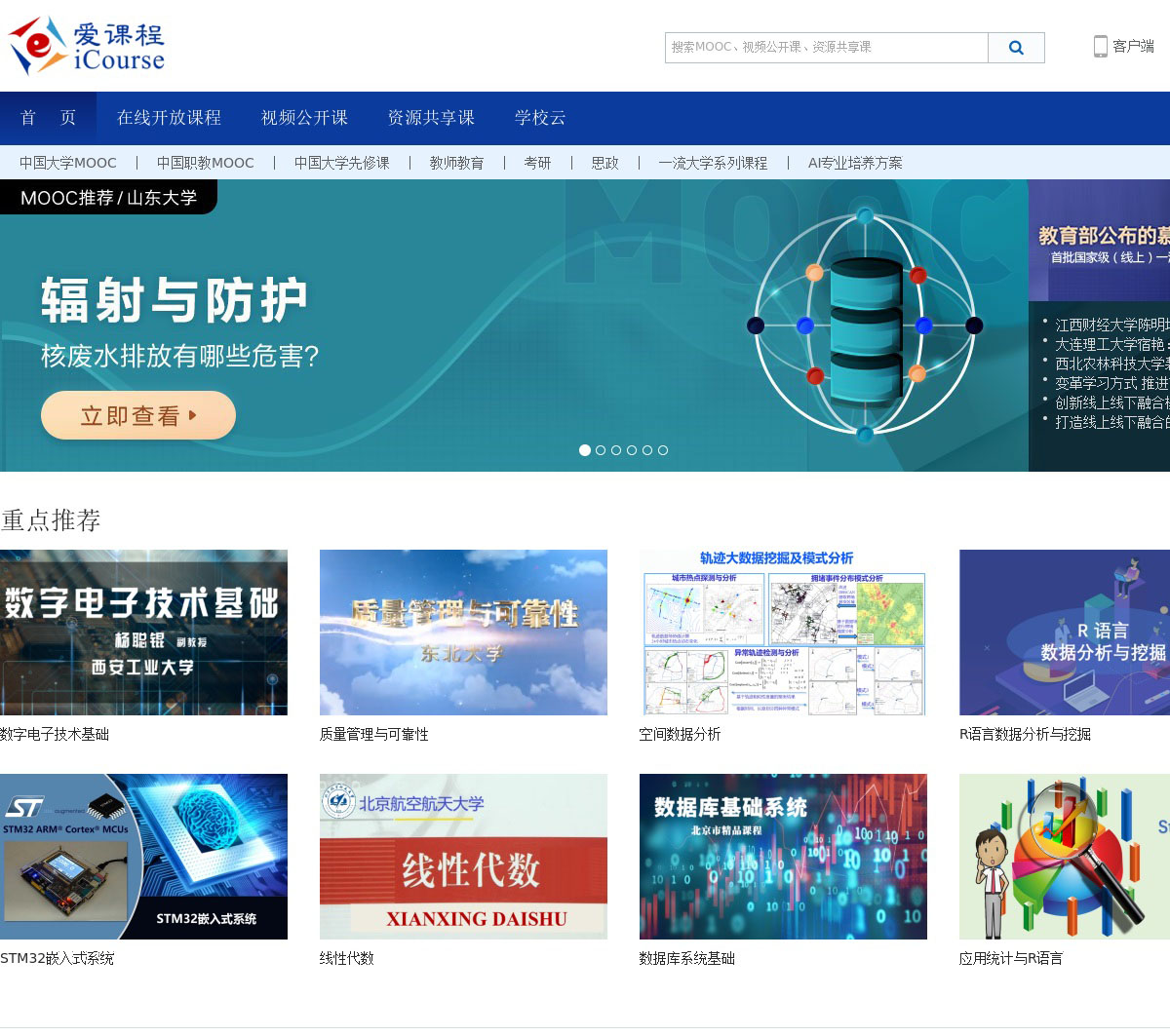Image resolution: width=1170 pixels, height=1036 pixels.
Task: Click R语言数据分析与挖掘 title link
Action: click(x=1025, y=734)
